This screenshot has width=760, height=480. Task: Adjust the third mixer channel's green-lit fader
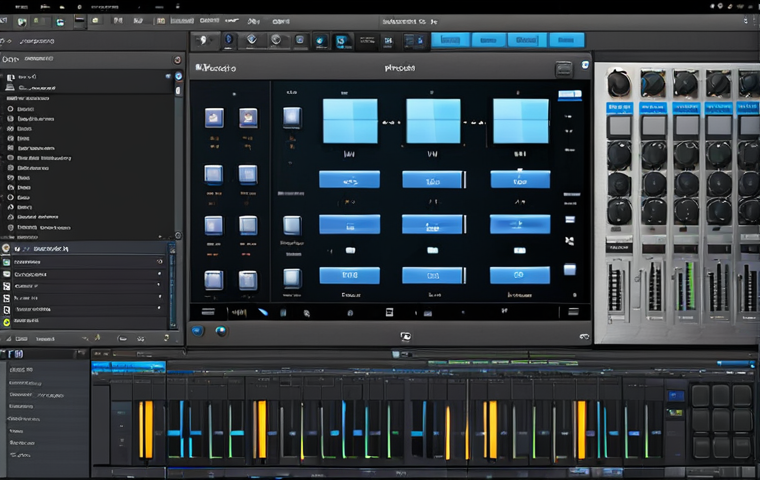click(x=686, y=286)
